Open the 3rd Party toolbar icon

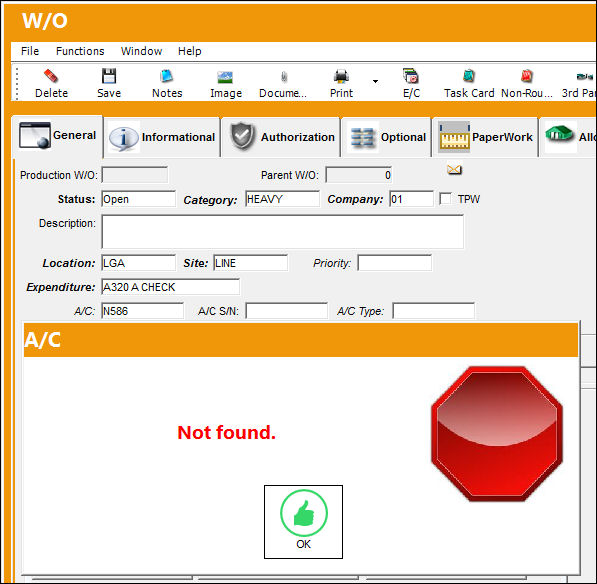(585, 77)
